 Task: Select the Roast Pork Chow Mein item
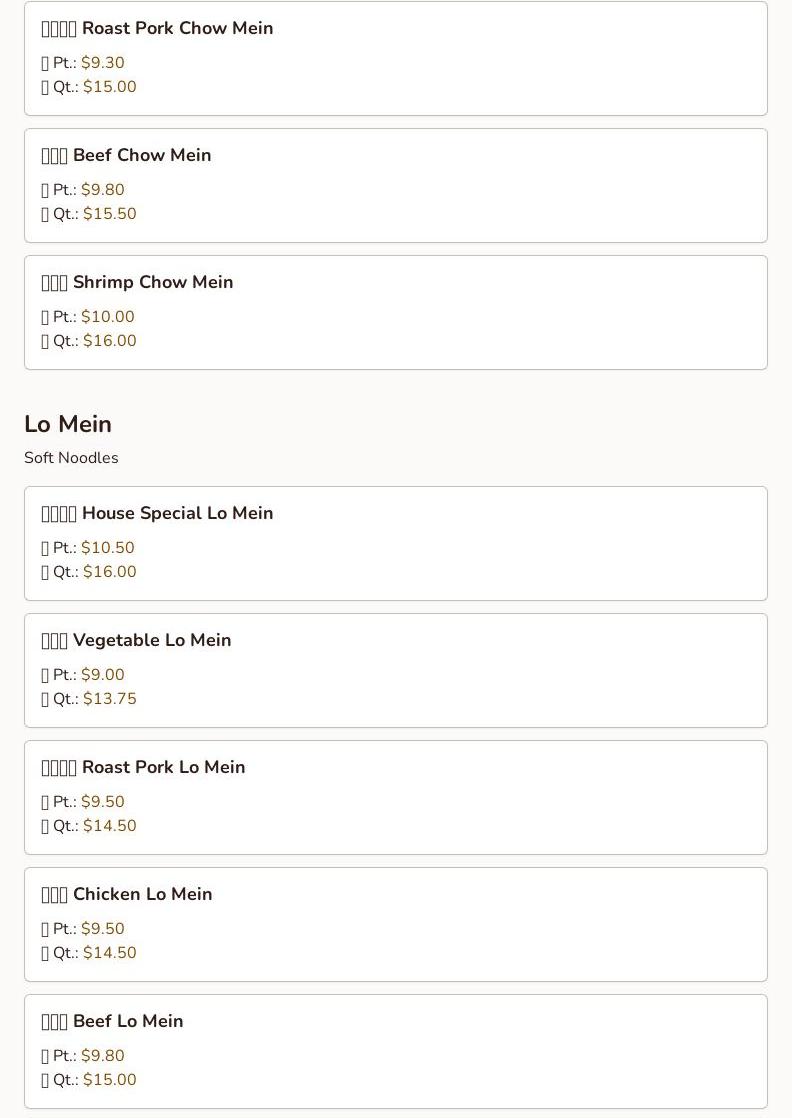click(396, 58)
